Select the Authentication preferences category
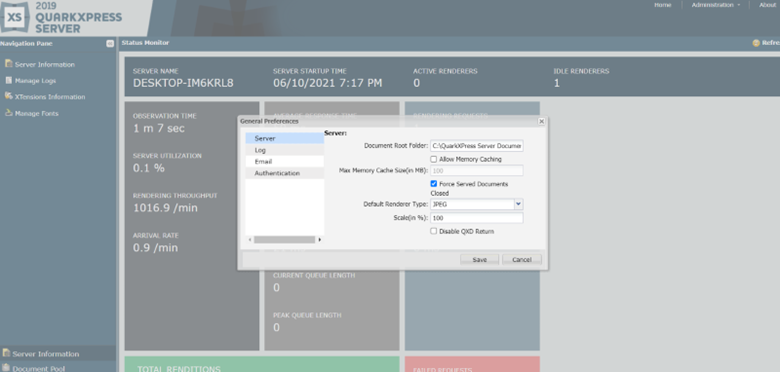 click(285, 173)
